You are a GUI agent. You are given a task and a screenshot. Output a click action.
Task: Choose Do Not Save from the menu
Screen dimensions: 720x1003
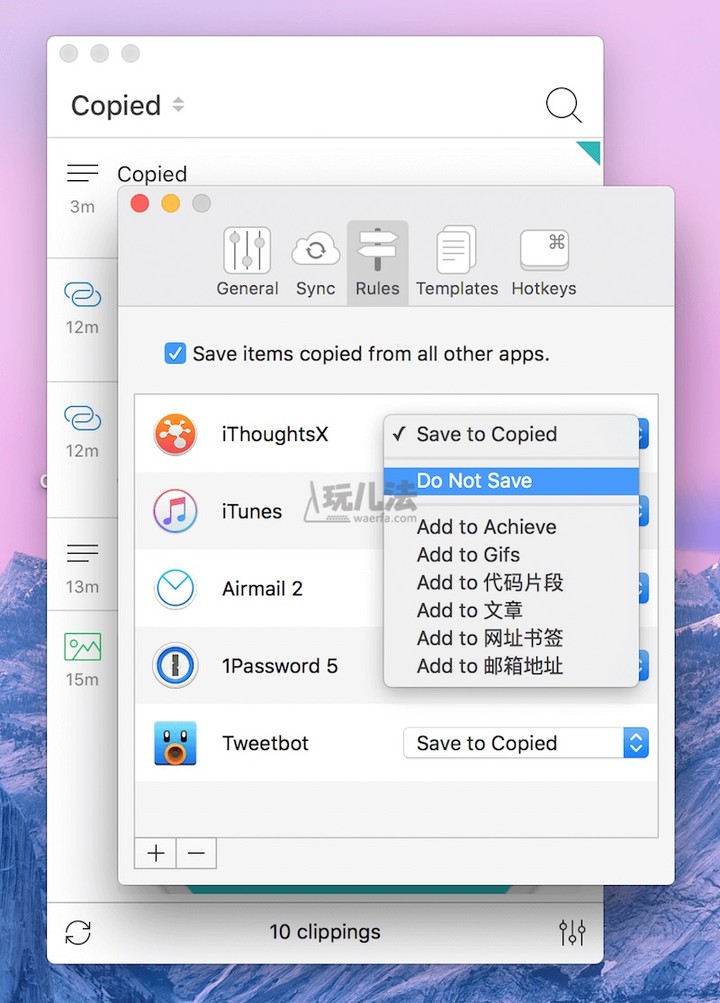[x=474, y=481]
